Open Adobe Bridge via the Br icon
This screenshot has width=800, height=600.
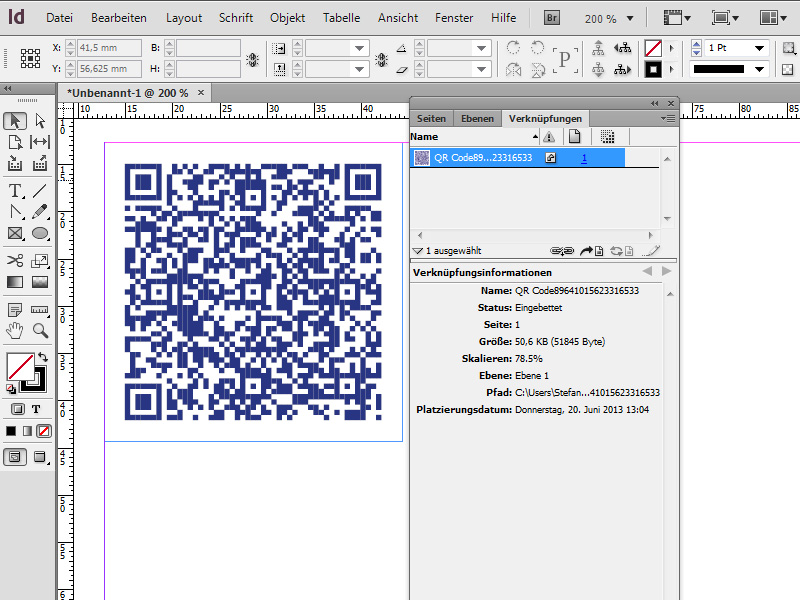(x=551, y=17)
